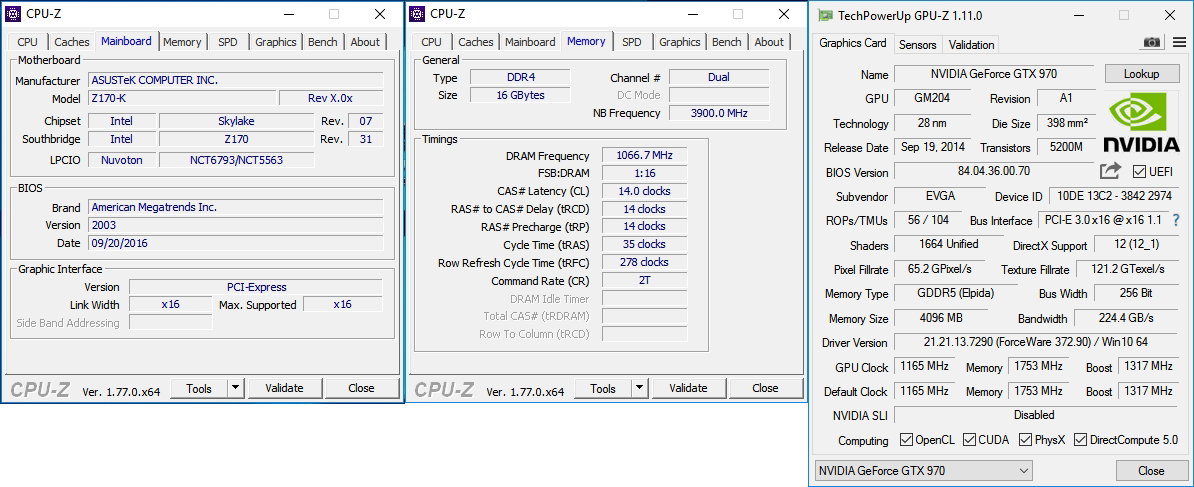The width and height of the screenshot is (1194, 487).
Task: Click the ASUSTeK COMPUTER INC. manufacturer field
Action: tap(236, 80)
